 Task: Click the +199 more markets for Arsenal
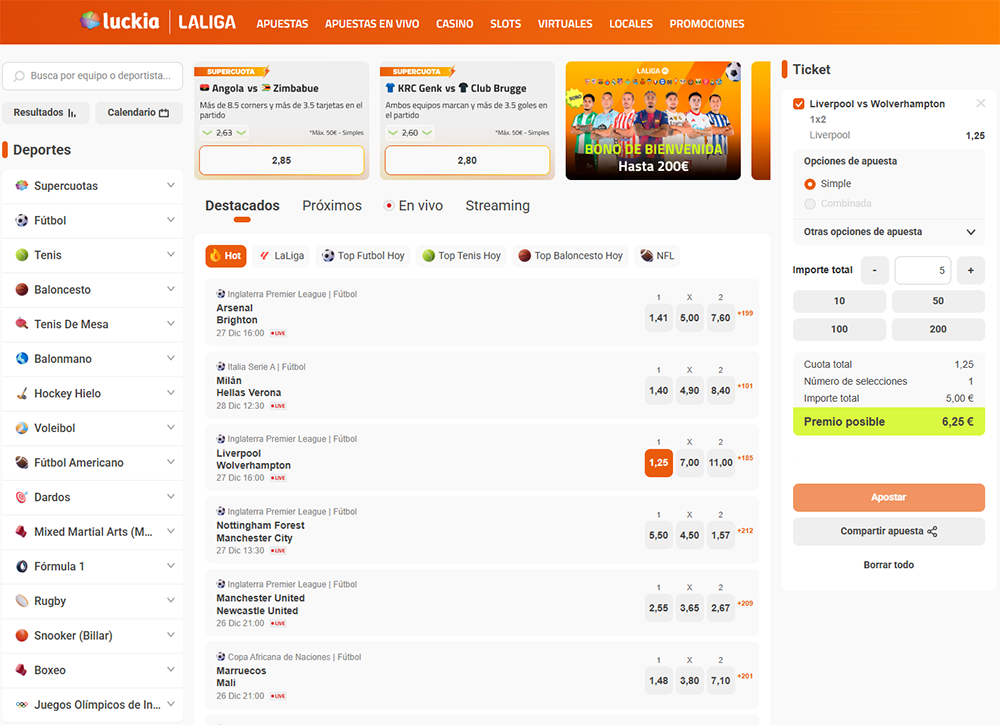tap(746, 313)
